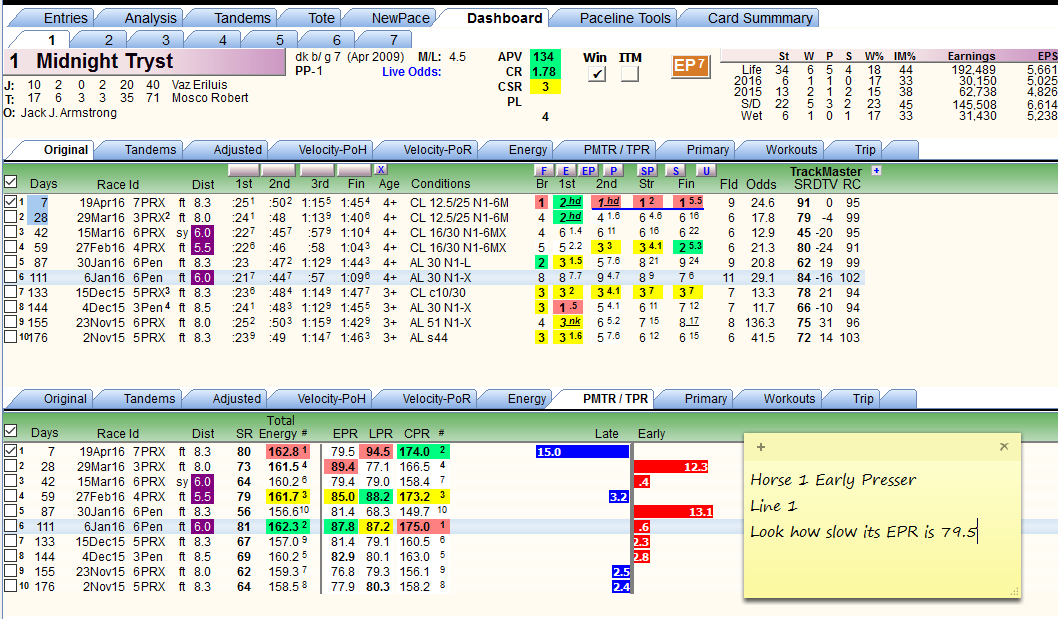Switch lower panel to Velocity-PoR tab
Screen dimensions: 1058x619
437,399
